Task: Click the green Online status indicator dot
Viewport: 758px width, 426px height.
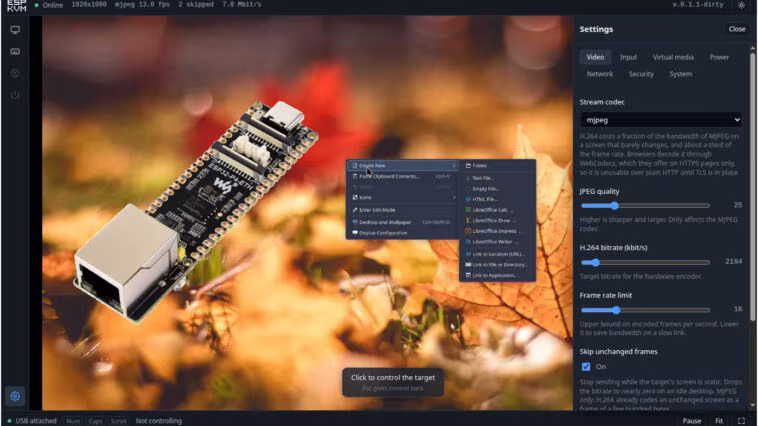Action: click(37, 5)
